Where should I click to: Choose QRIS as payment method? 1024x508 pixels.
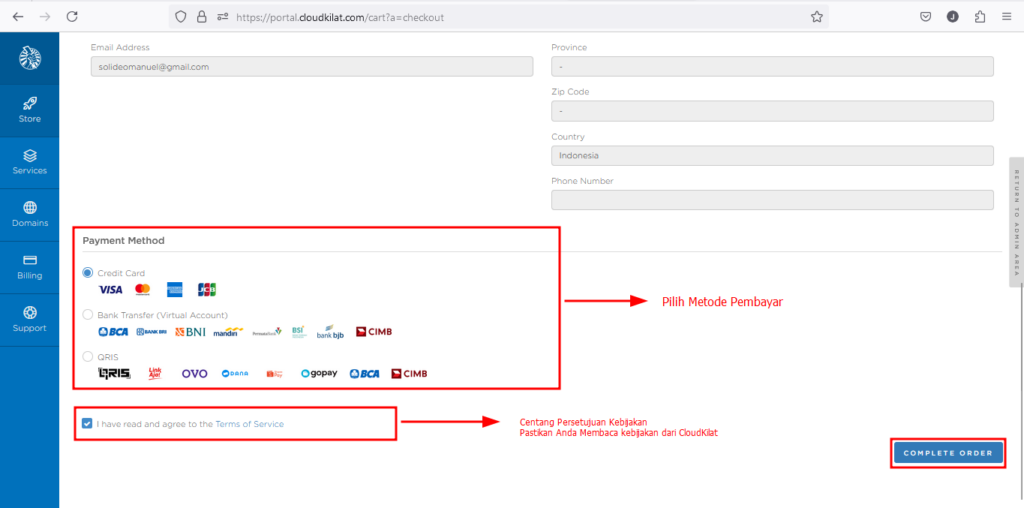88,356
